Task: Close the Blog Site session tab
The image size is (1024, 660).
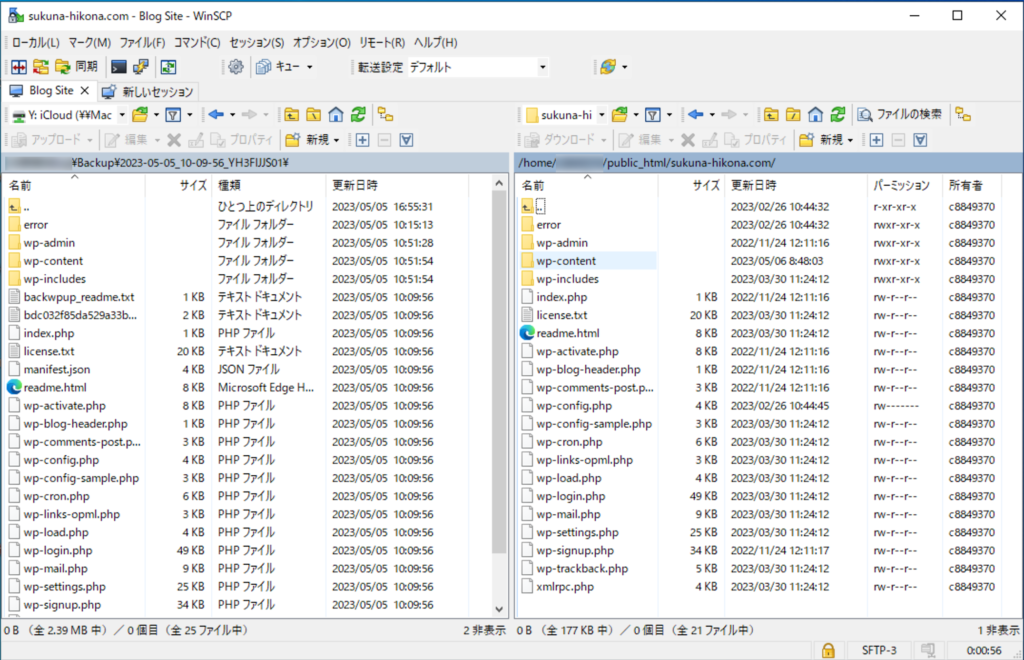Action: tap(85, 91)
